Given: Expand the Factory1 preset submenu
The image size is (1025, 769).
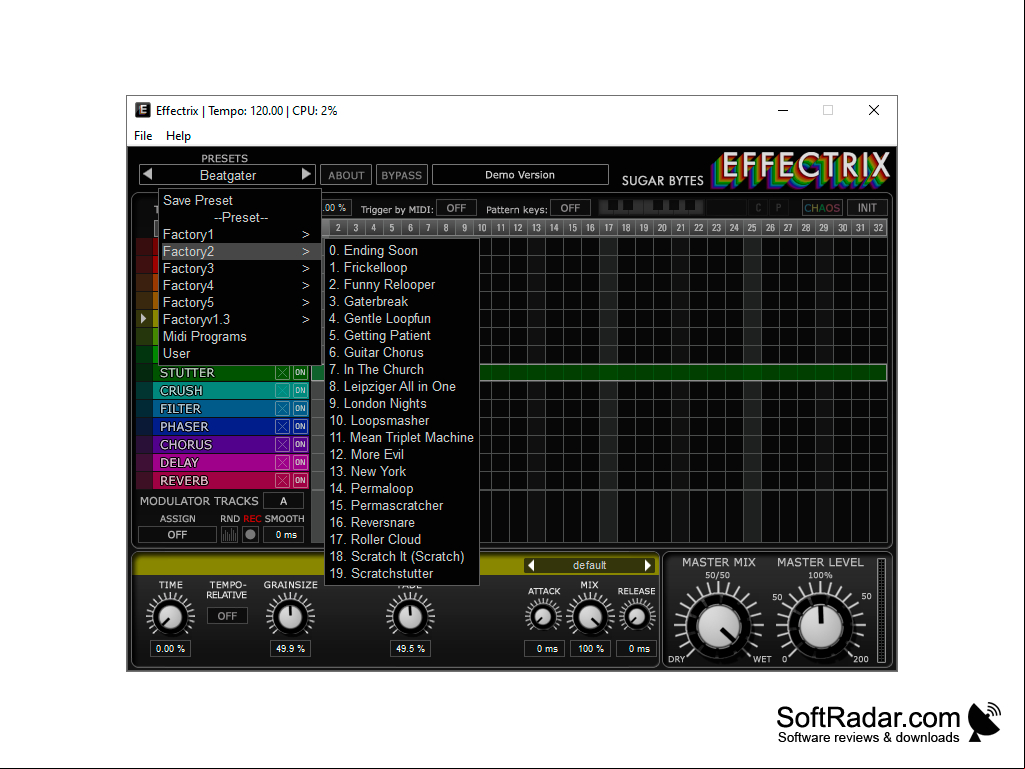Looking at the screenshot, I should click(x=241, y=235).
